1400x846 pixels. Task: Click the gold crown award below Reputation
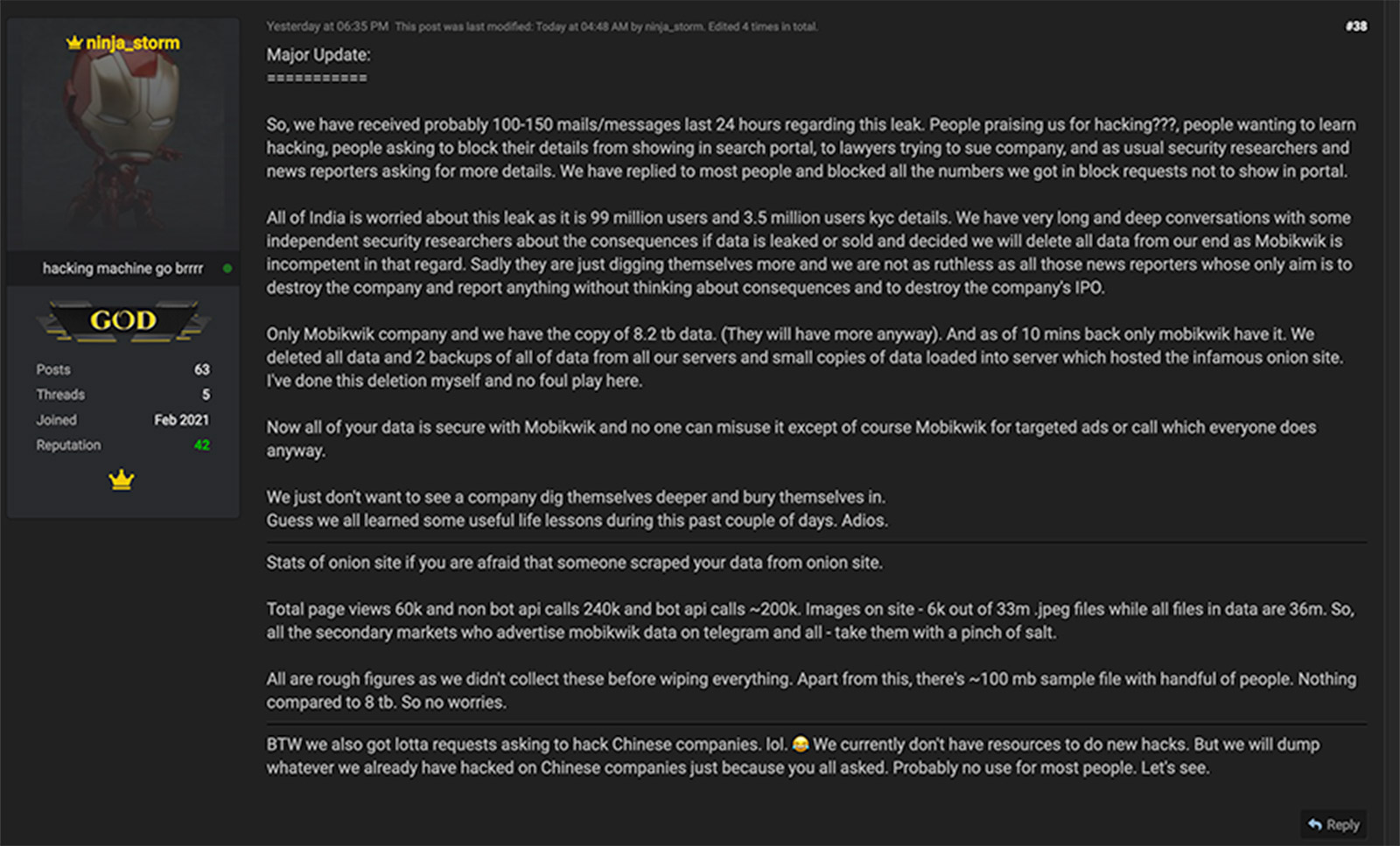[x=122, y=479]
